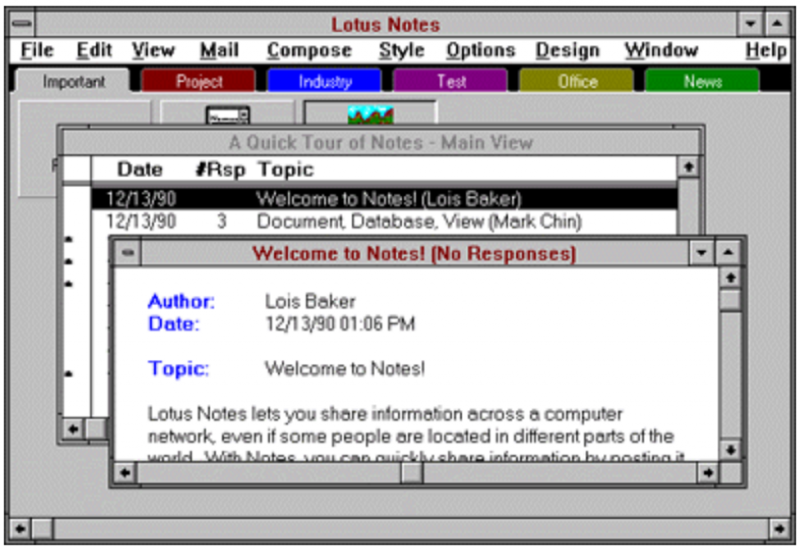This screenshot has width=800, height=551.
Task: Click document scroll up arrow in Welcome window
Action: pyautogui.click(x=730, y=278)
